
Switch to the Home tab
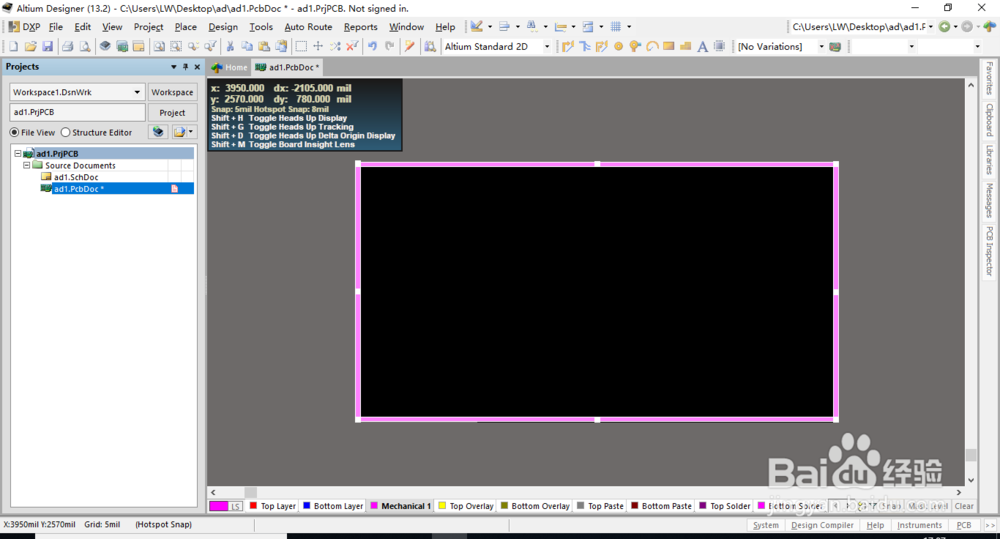point(230,67)
